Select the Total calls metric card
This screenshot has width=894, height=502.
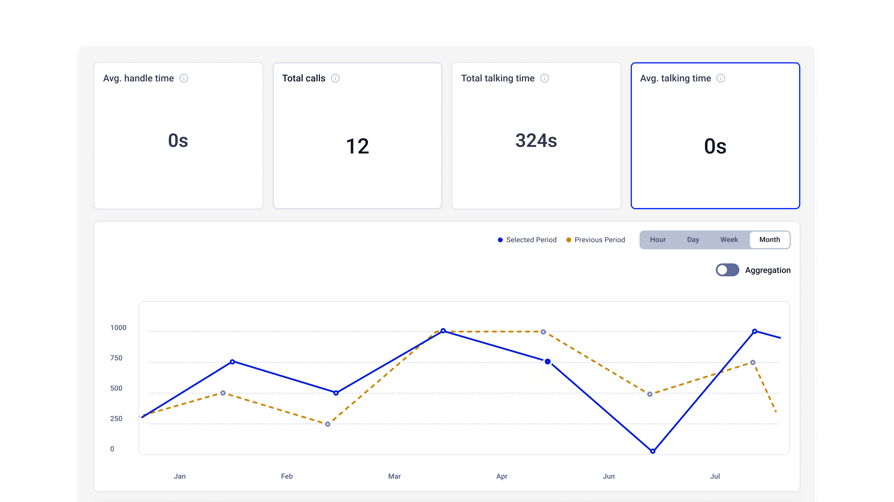(x=357, y=136)
